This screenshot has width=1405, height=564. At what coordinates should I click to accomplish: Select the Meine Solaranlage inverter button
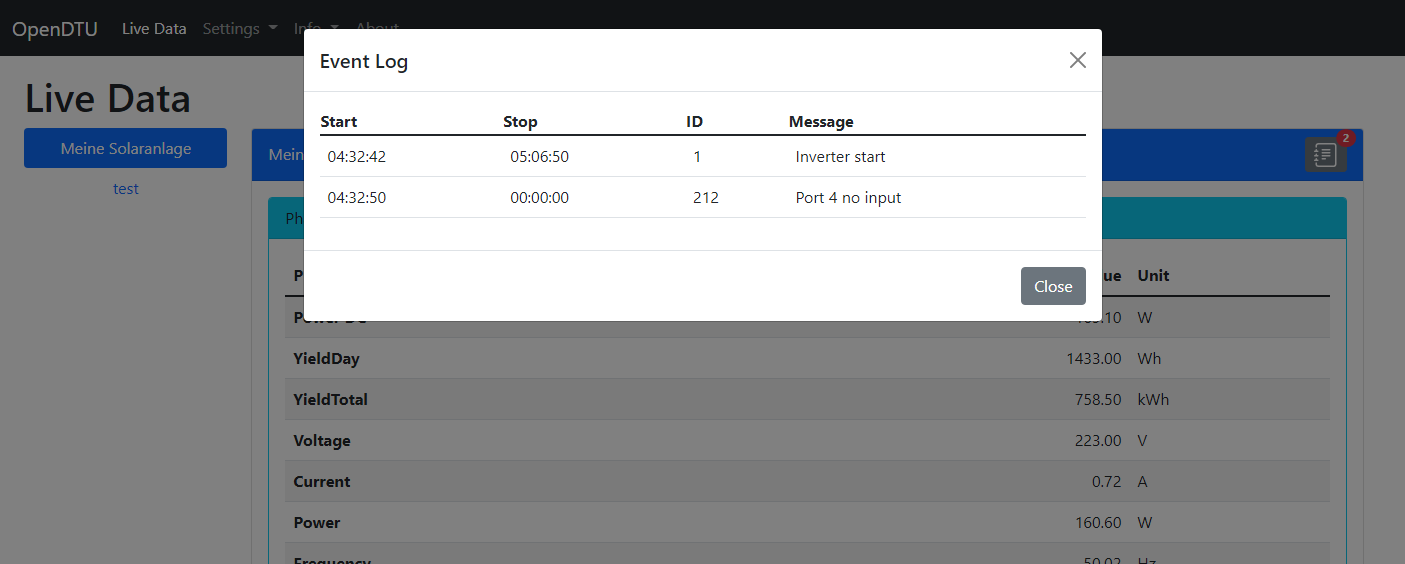tap(125, 148)
